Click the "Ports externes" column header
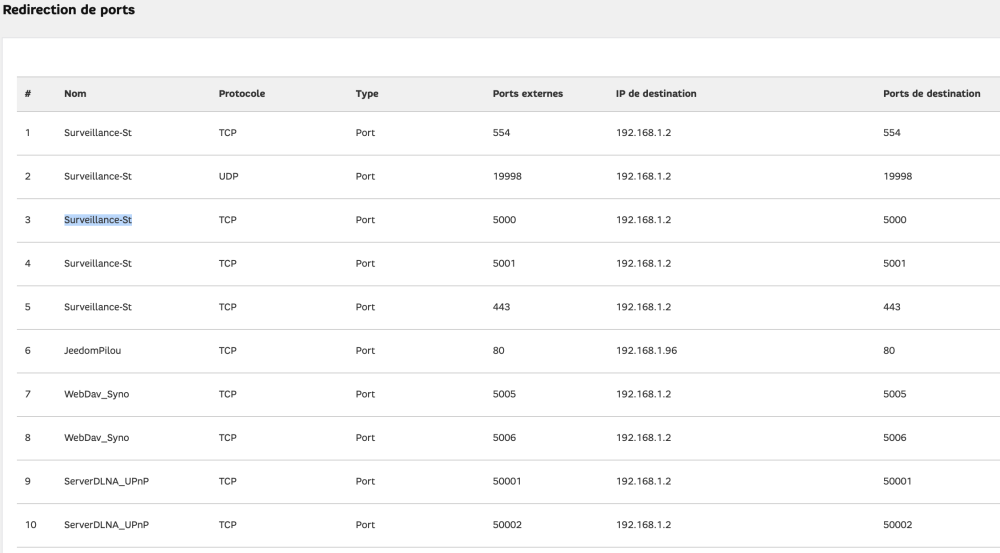The height and width of the screenshot is (553, 1000). click(528, 94)
